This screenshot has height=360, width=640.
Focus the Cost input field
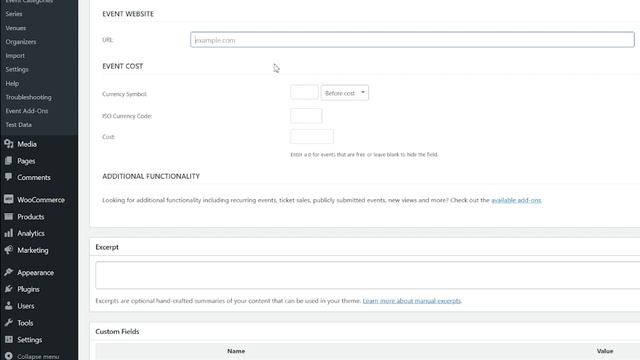click(312, 136)
